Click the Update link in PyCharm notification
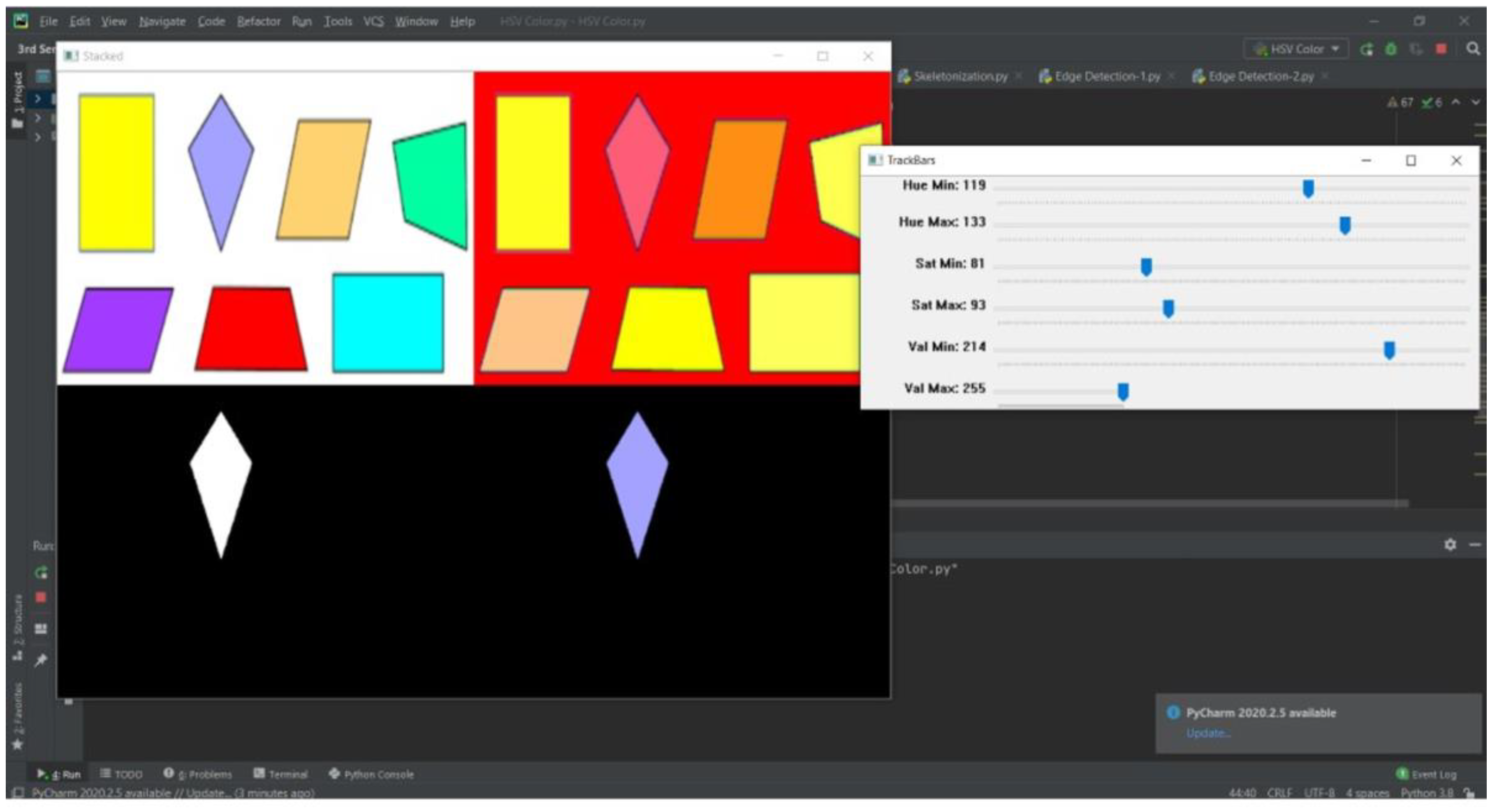Viewport: 1497px width, 812px height. pos(1207,733)
